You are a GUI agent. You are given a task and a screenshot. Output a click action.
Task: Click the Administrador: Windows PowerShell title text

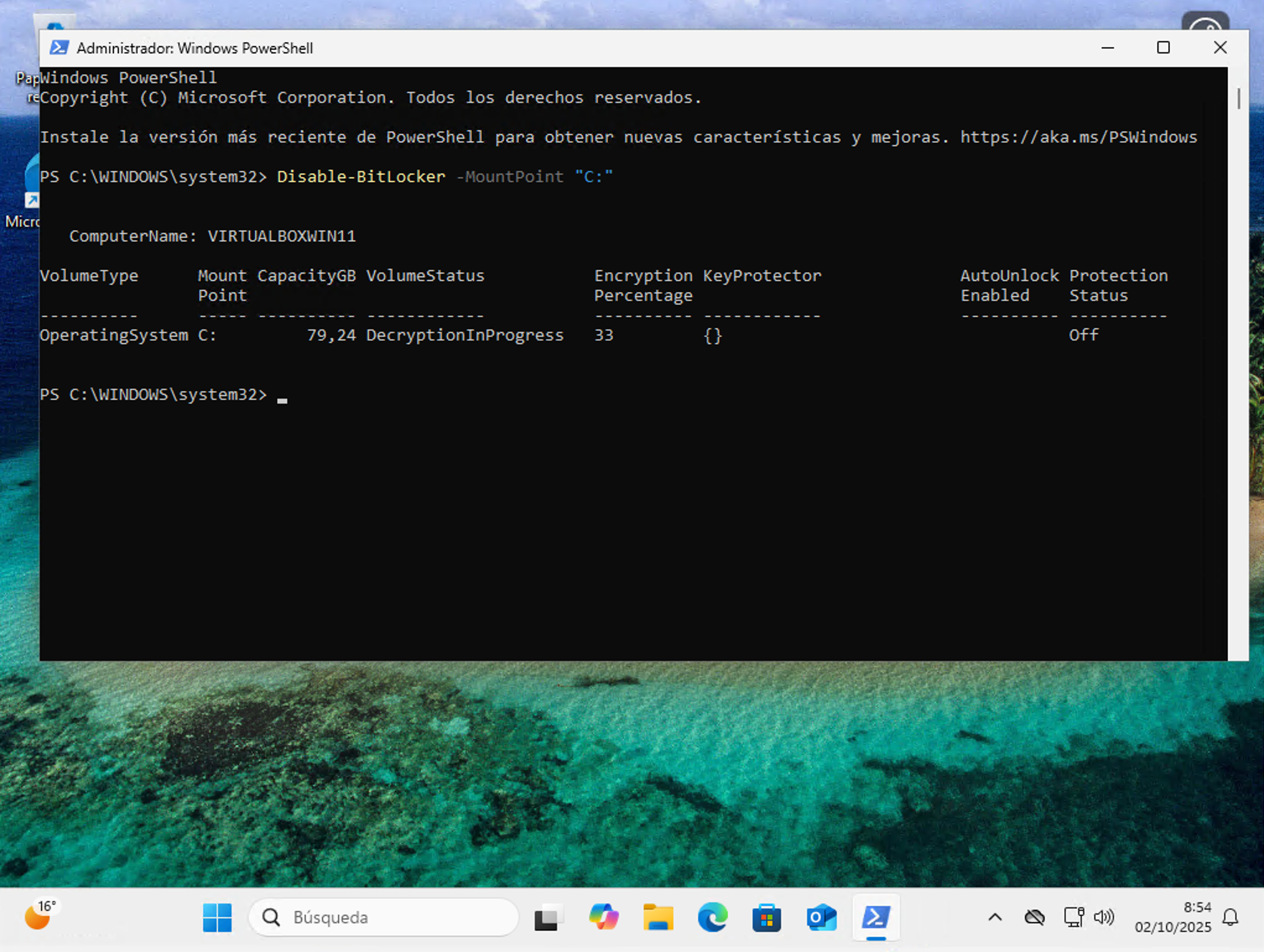pos(194,48)
